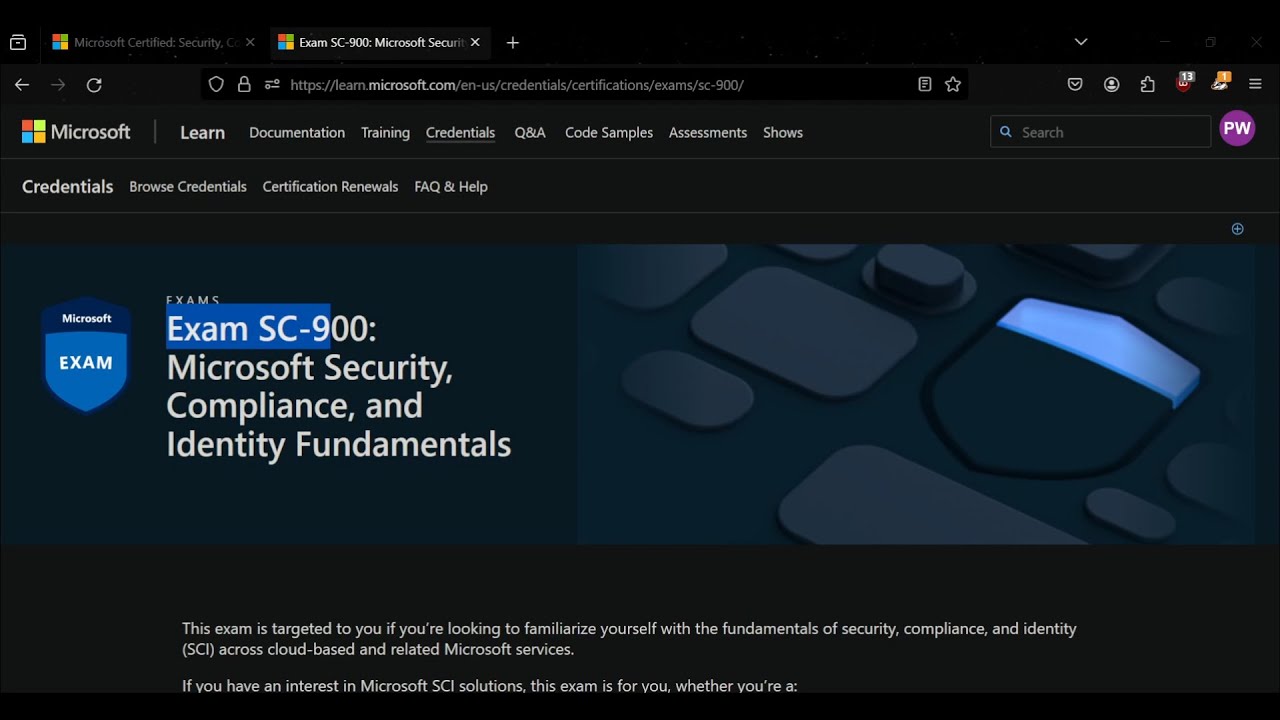This screenshot has height=720, width=1280.
Task: Go to Browse Credentials
Action: pos(188,187)
